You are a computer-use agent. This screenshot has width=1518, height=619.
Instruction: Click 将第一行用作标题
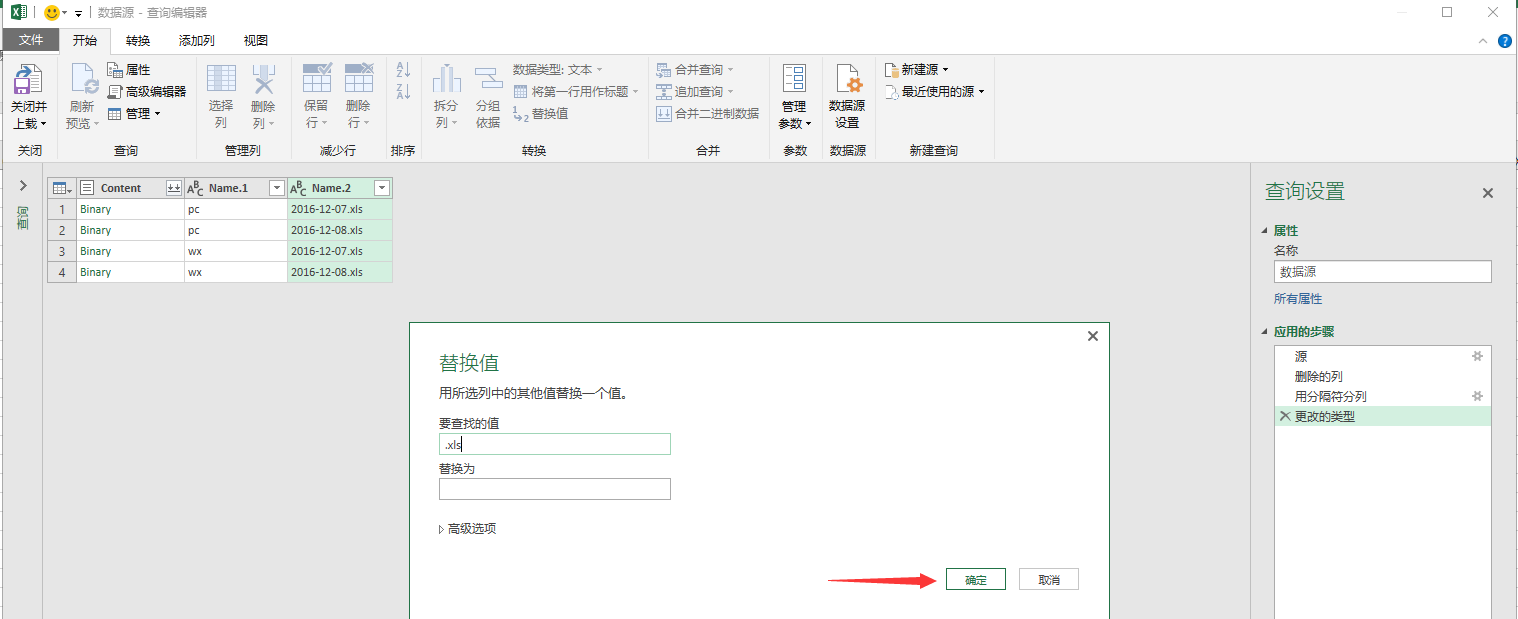575,91
